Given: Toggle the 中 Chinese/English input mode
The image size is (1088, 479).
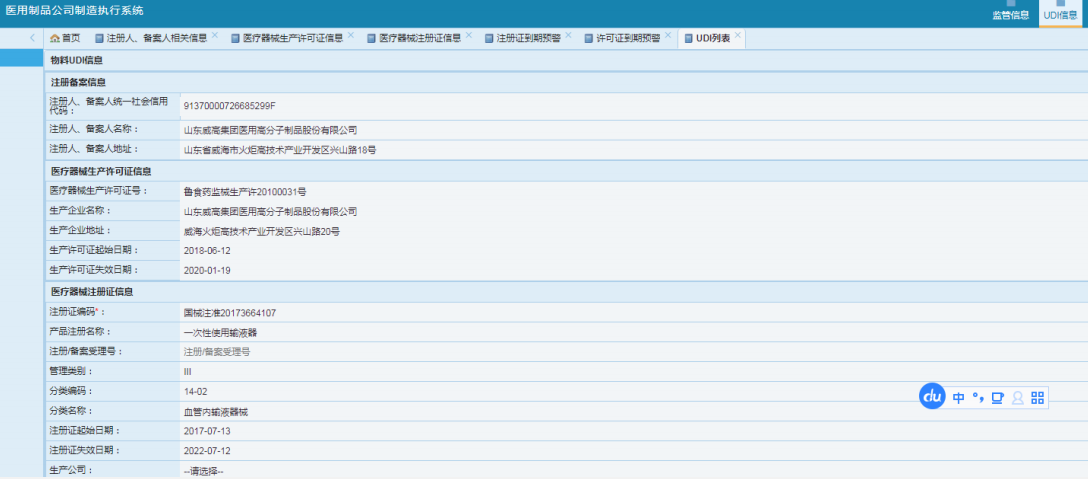Looking at the screenshot, I should [959, 397].
